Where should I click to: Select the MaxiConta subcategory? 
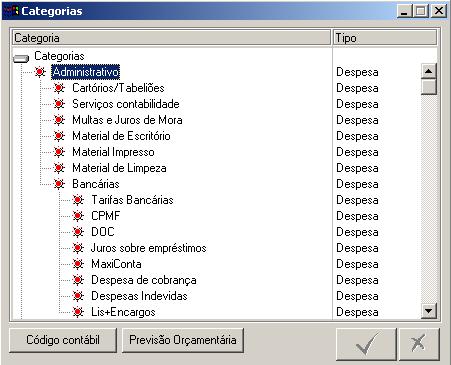pyautogui.click(x=116, y=264)
